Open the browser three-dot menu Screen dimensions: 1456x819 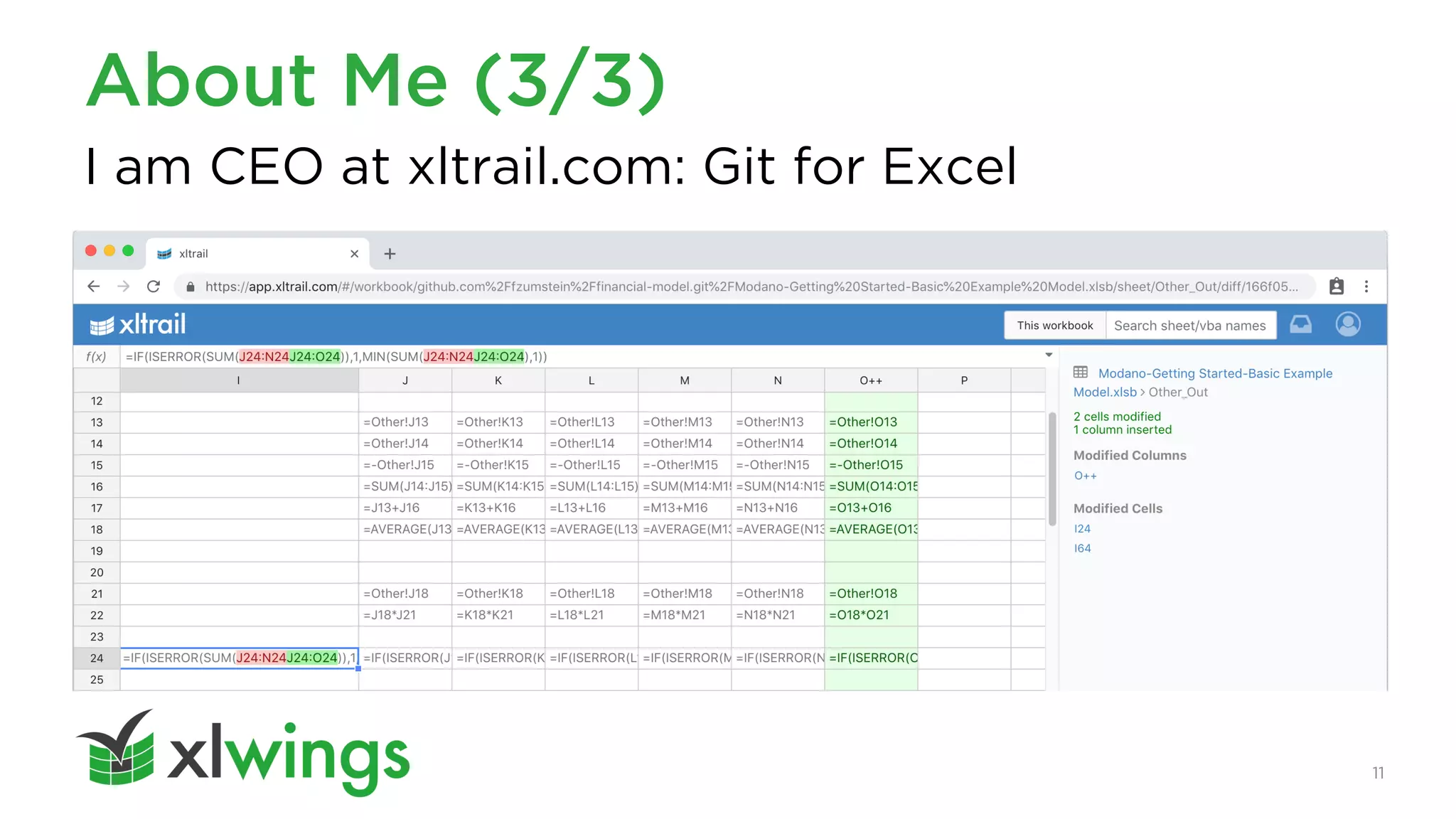coord(1366,287)
